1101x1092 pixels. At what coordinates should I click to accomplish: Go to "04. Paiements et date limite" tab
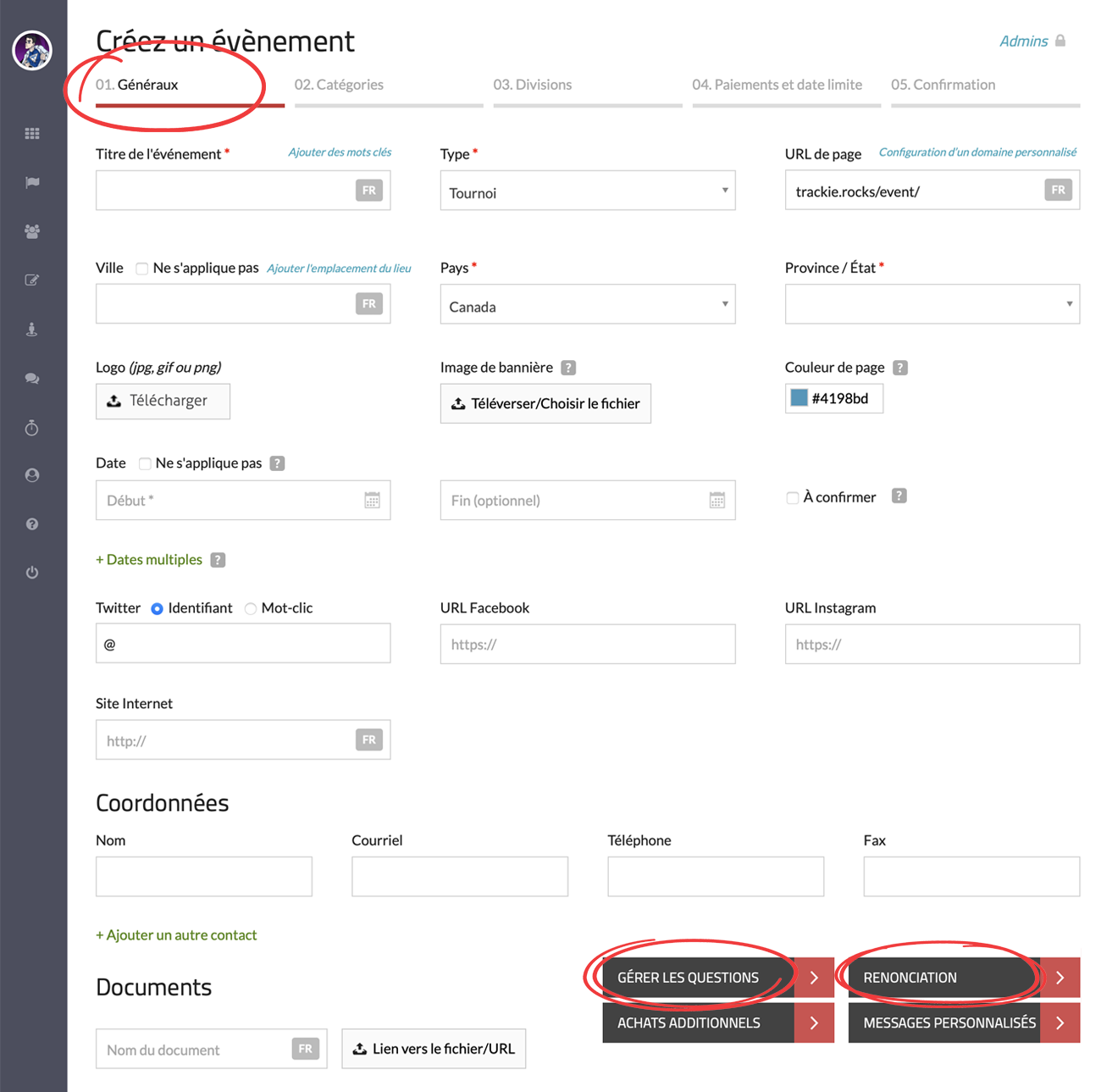point(777,85)
